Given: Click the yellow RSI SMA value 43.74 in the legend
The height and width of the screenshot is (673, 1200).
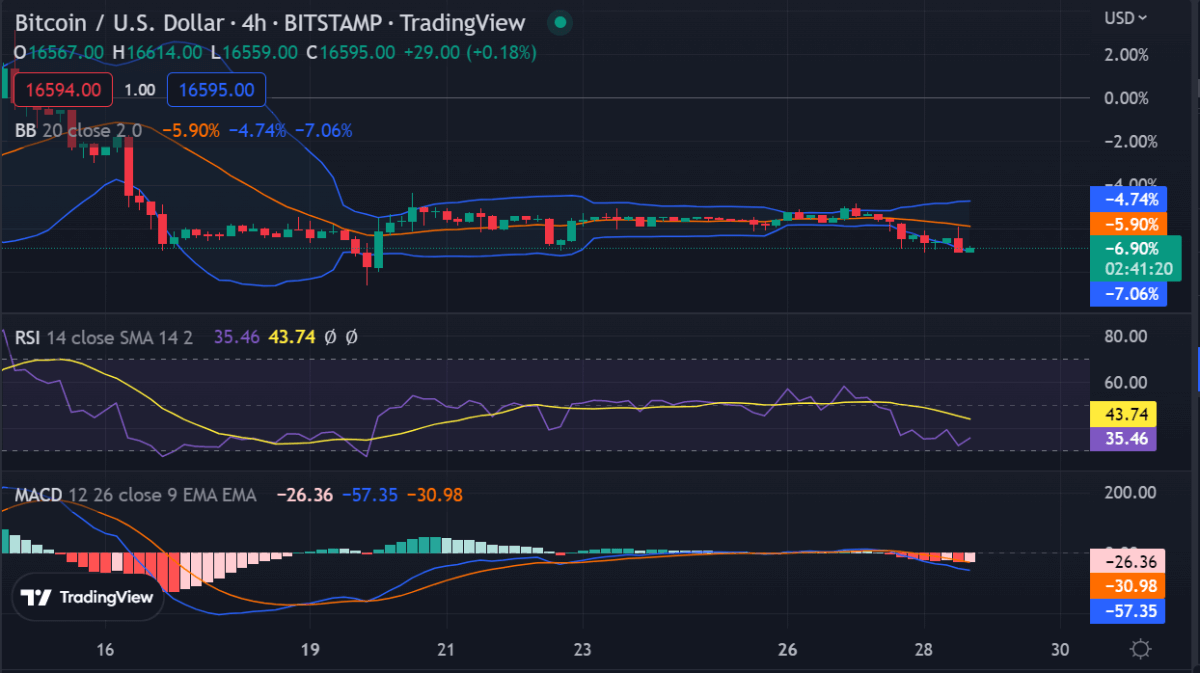Looking at the screenshot, I should click(x=292, y=338).
